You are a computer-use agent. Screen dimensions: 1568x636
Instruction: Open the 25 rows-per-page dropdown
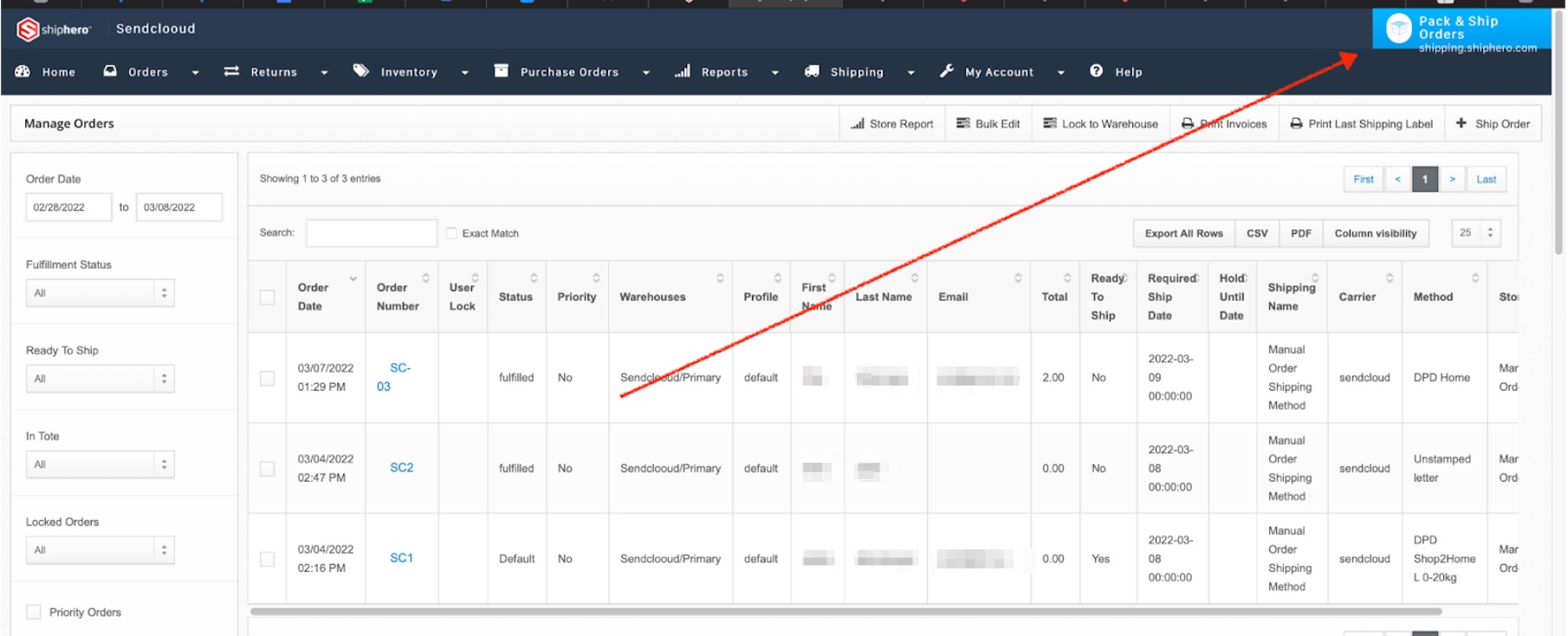click(1476, 232)
